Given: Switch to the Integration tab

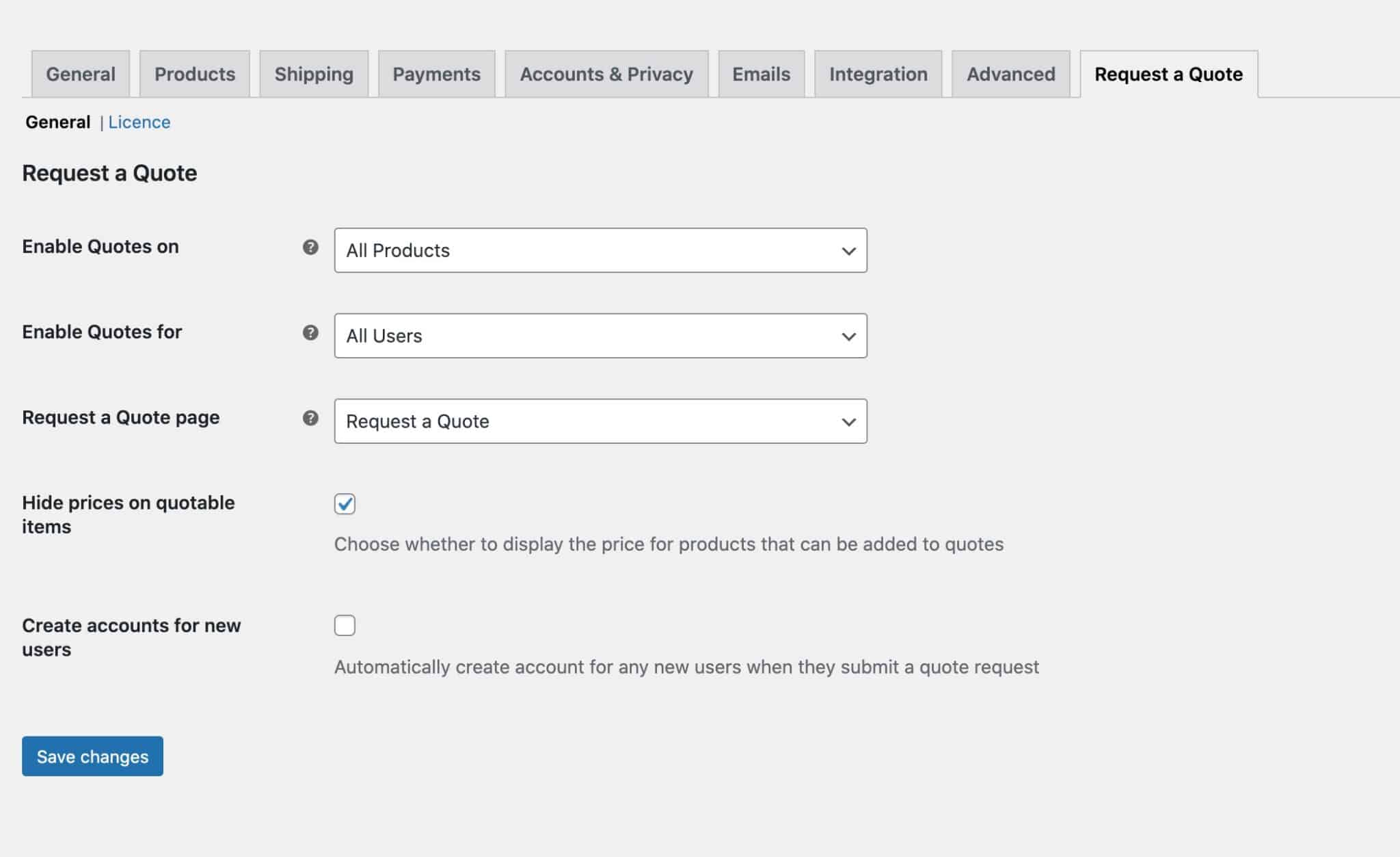Looking at the screenshot, I should tap(878, 74).
